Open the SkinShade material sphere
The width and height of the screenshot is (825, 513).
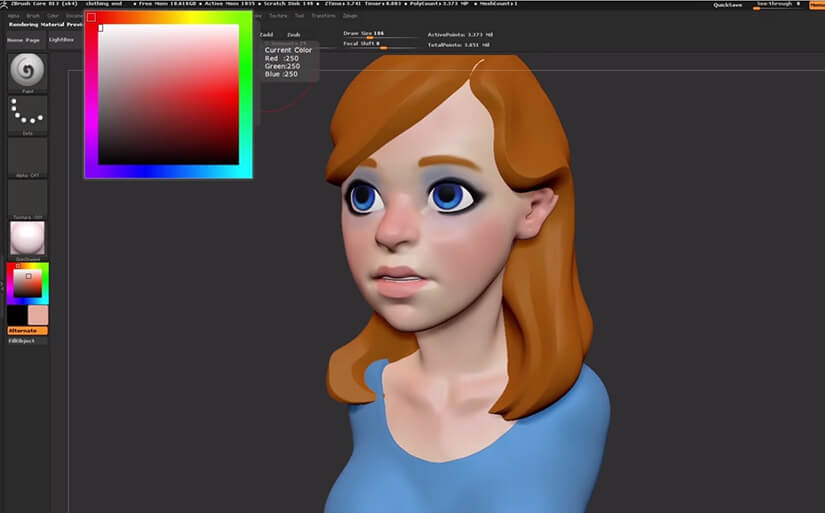(27, 238)
